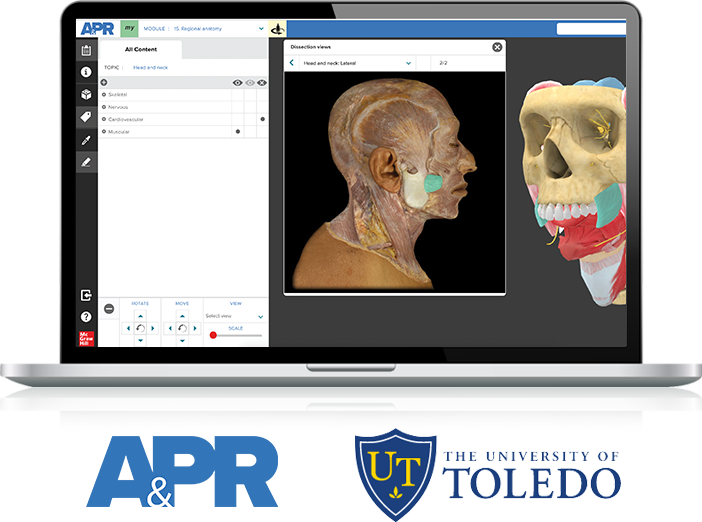702x522 pixels.
Task: Open the green 'my' course button
Action: pyautogui.click(x=129, y=28)
